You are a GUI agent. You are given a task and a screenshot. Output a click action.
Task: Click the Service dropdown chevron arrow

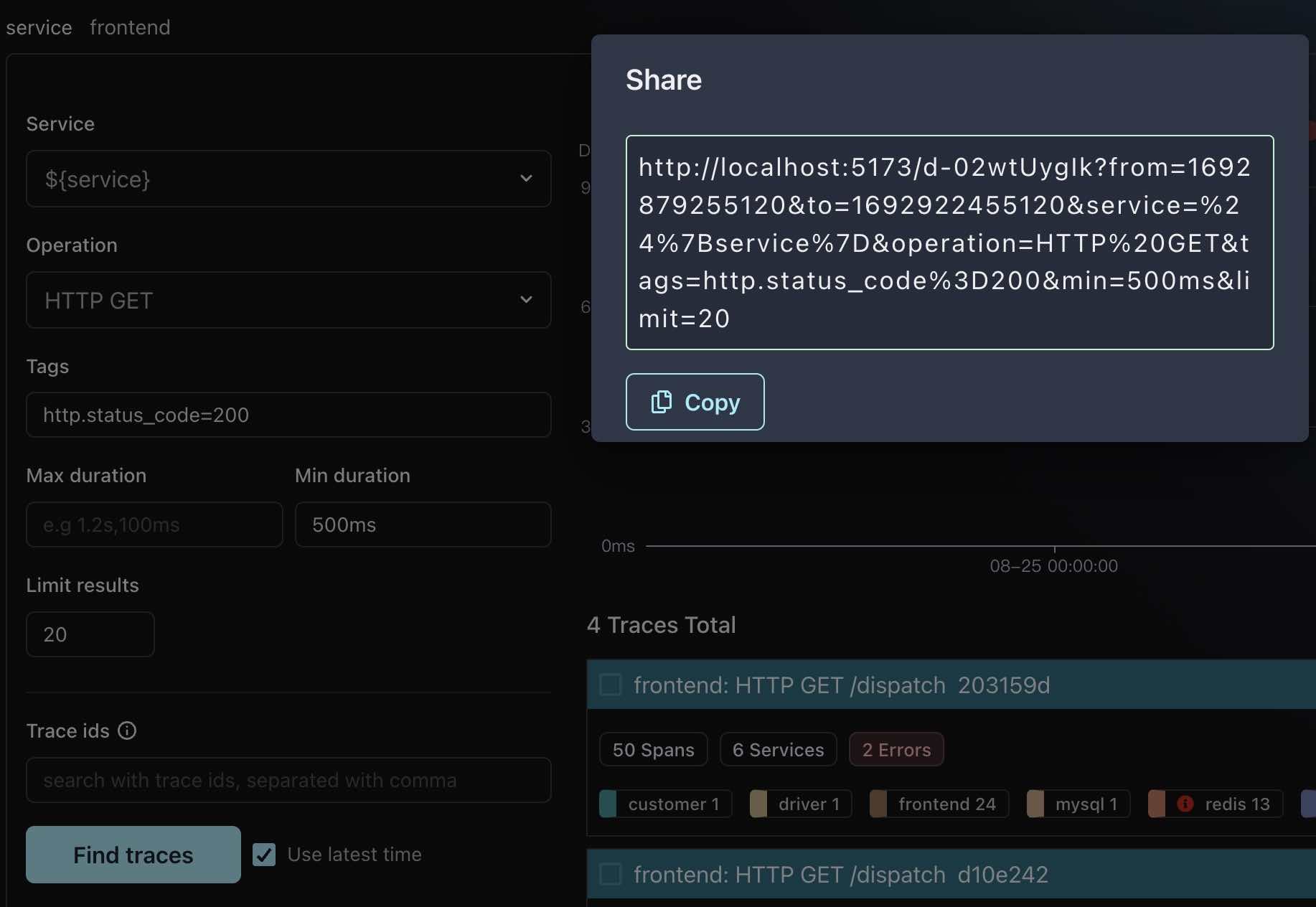pyautogui.click(x=527, y=179)
